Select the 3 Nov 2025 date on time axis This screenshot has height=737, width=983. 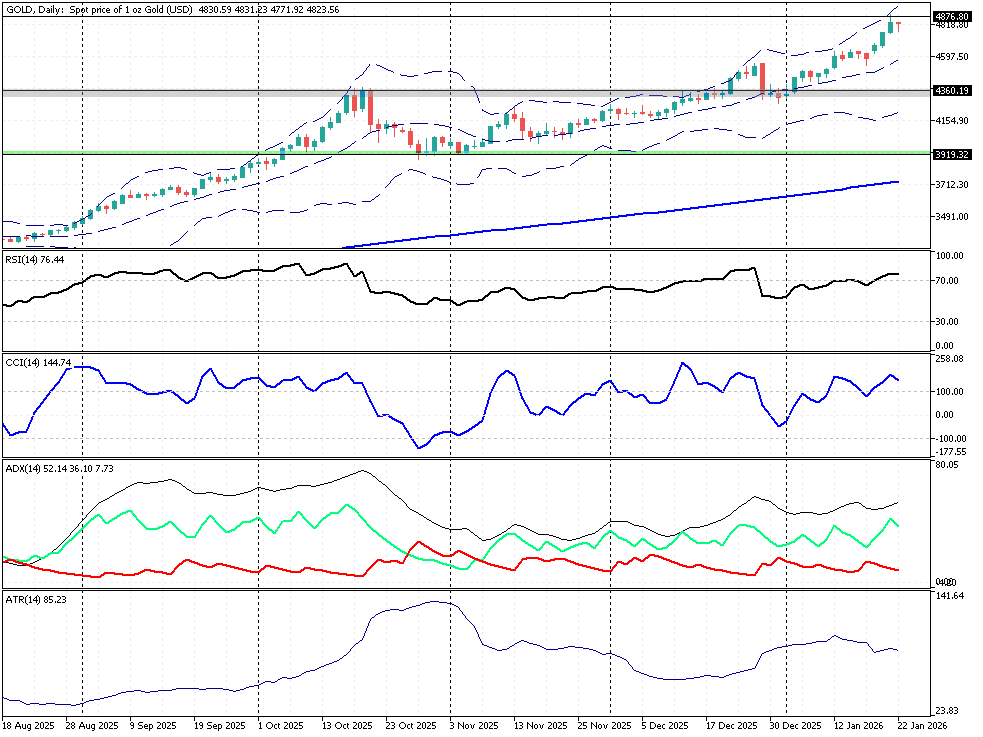click(471, 725)
